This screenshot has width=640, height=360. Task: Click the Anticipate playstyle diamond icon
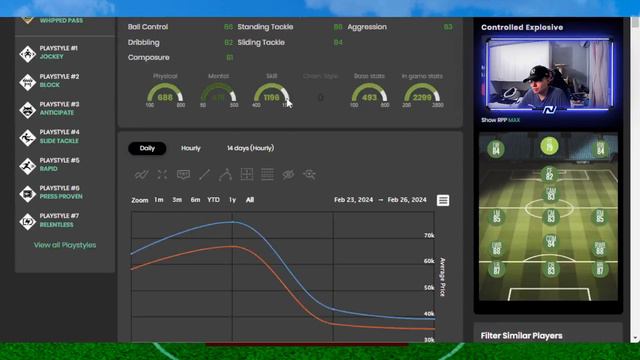point(27,110)
